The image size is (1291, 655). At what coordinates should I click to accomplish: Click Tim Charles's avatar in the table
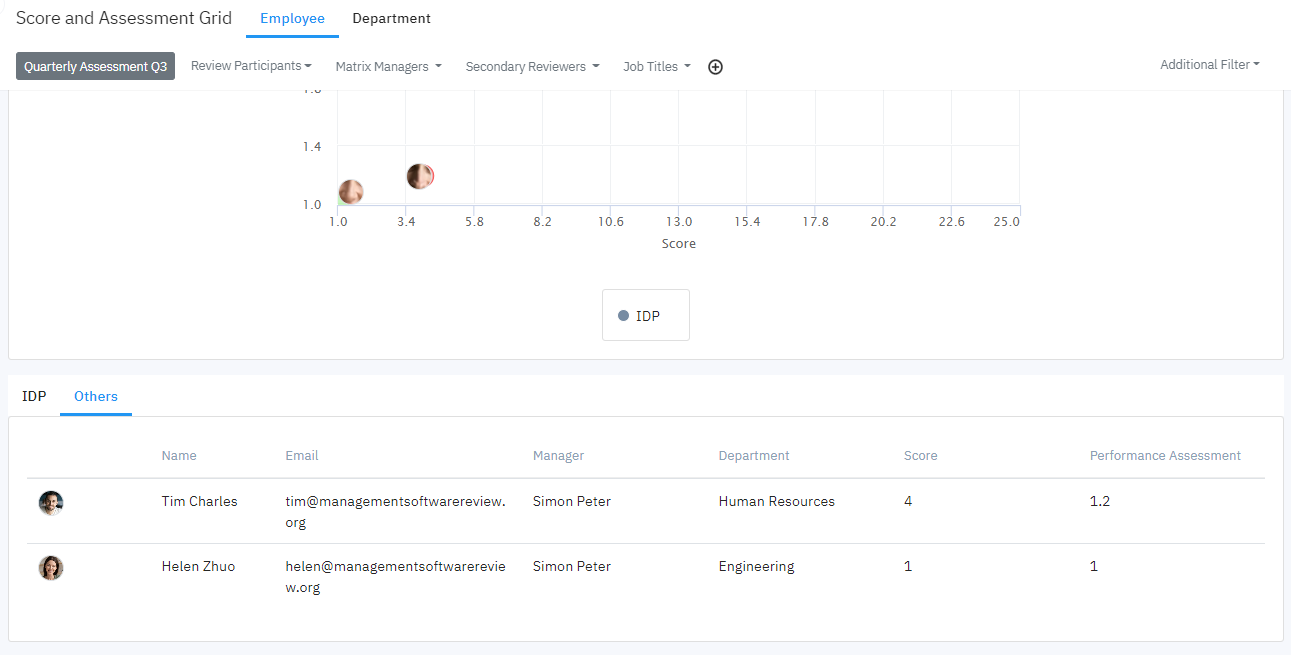(51, 503)
